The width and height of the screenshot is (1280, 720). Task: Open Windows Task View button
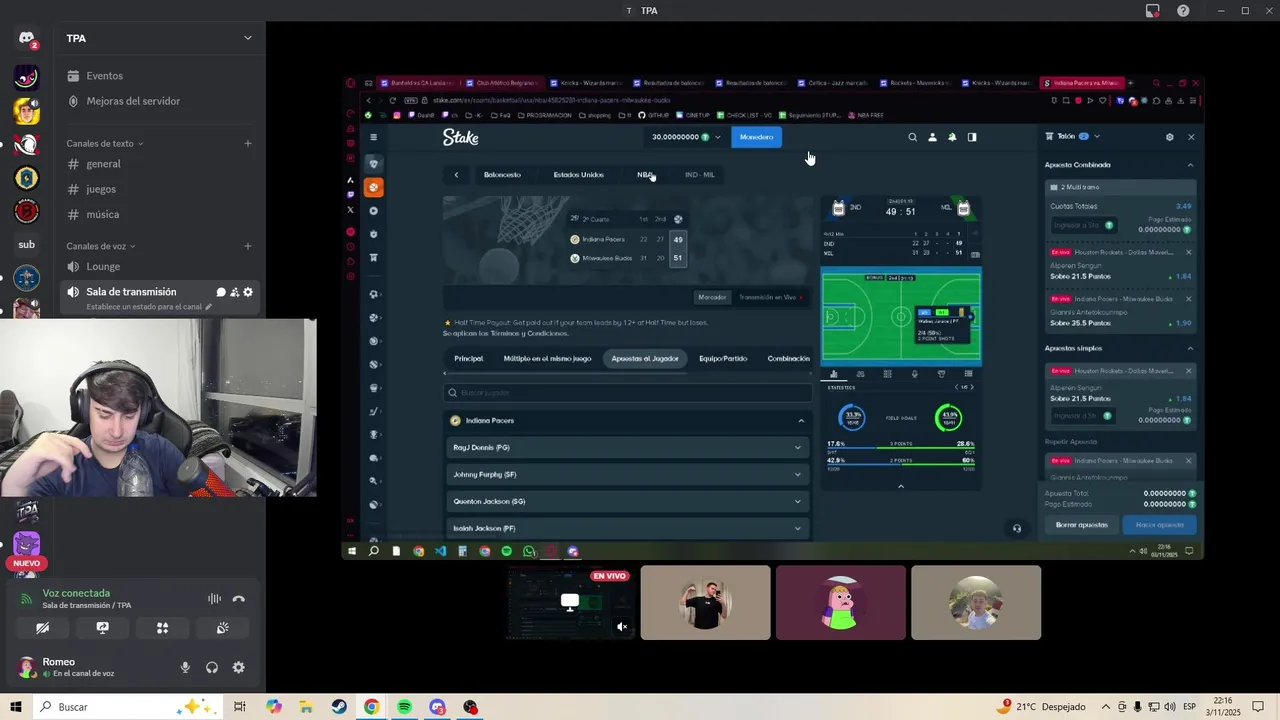click(x=240, y=707)
